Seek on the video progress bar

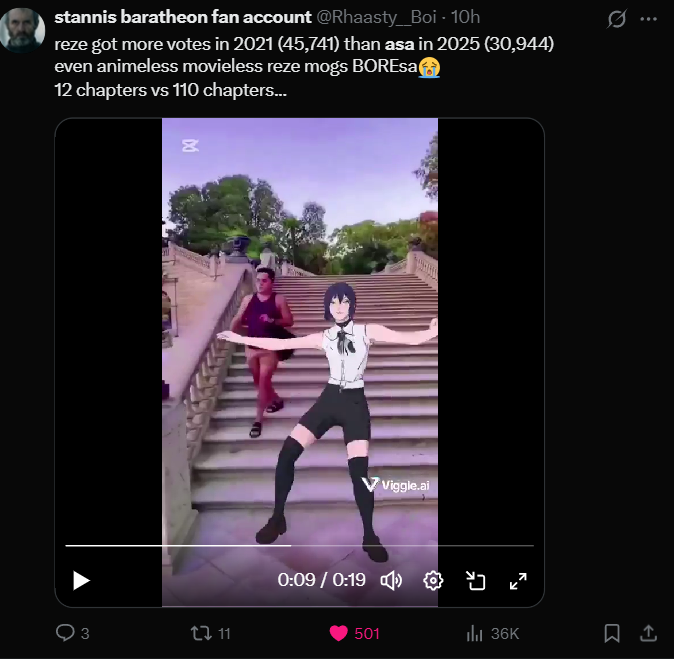point(300,545)
